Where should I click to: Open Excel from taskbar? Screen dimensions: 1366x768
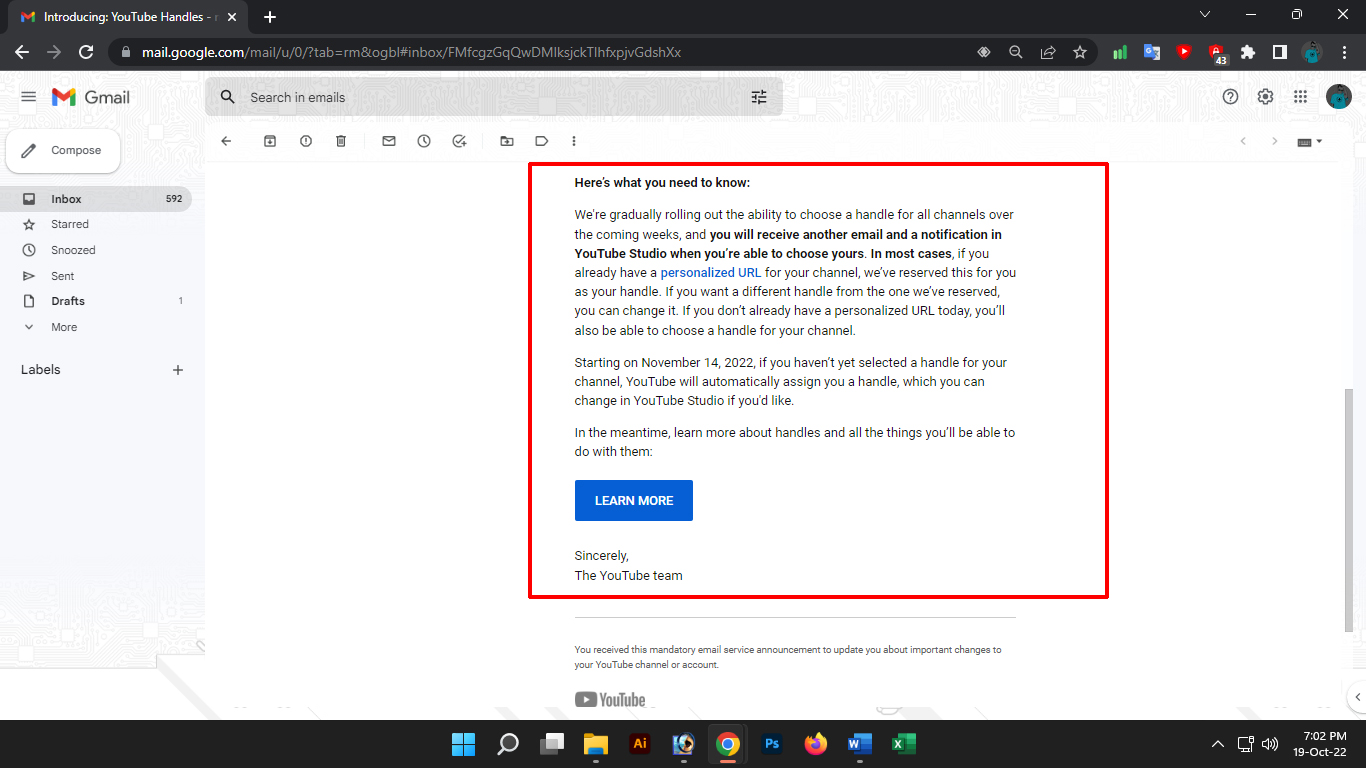coord(904,744)
